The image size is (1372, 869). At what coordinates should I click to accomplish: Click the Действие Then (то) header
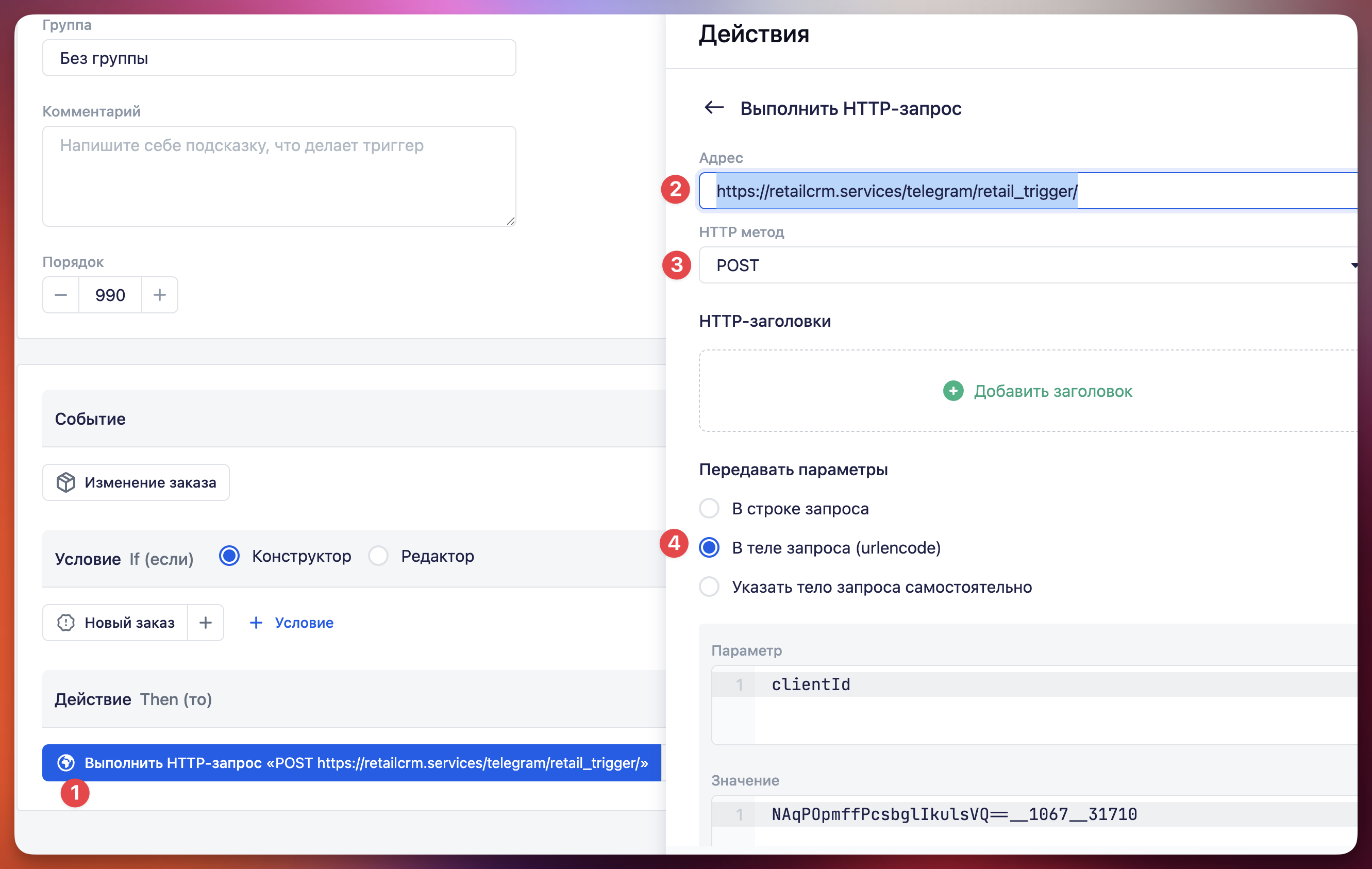tap(354, 698)
